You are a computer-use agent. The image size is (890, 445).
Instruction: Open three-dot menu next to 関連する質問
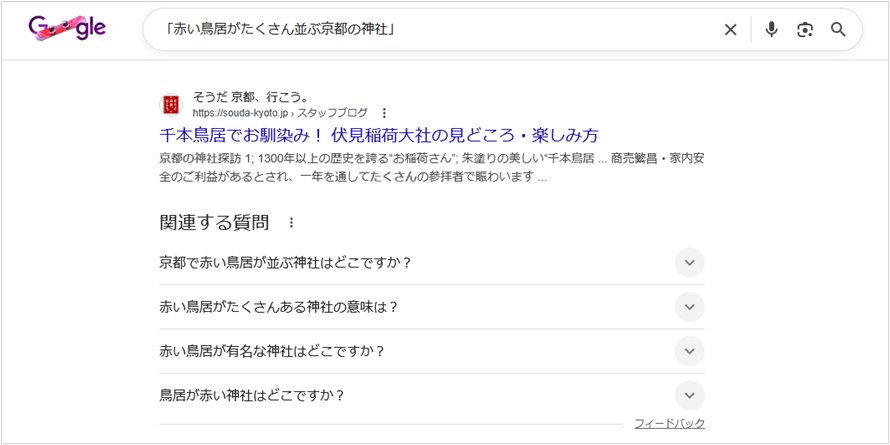coord(292,223)
